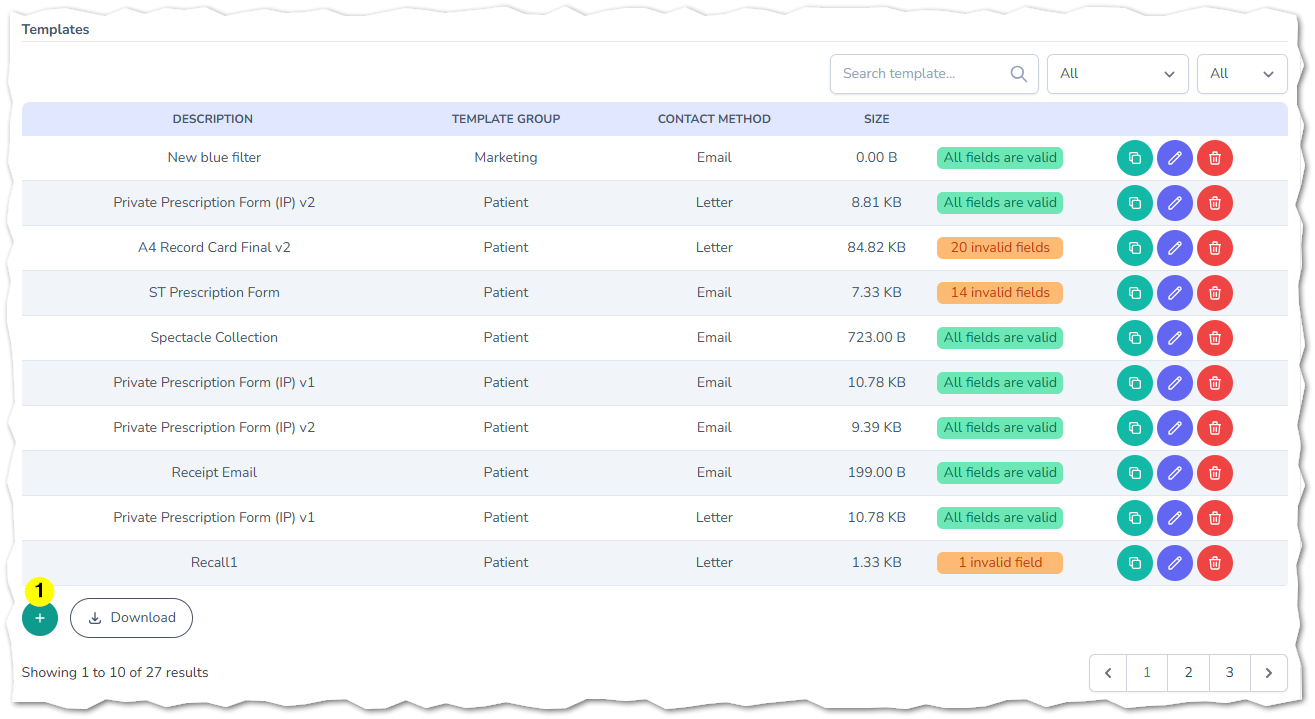Click the 199.00 B size value
Image resolution: width=1315 pixels, height=719 pixels.
(x=877, y=473)
